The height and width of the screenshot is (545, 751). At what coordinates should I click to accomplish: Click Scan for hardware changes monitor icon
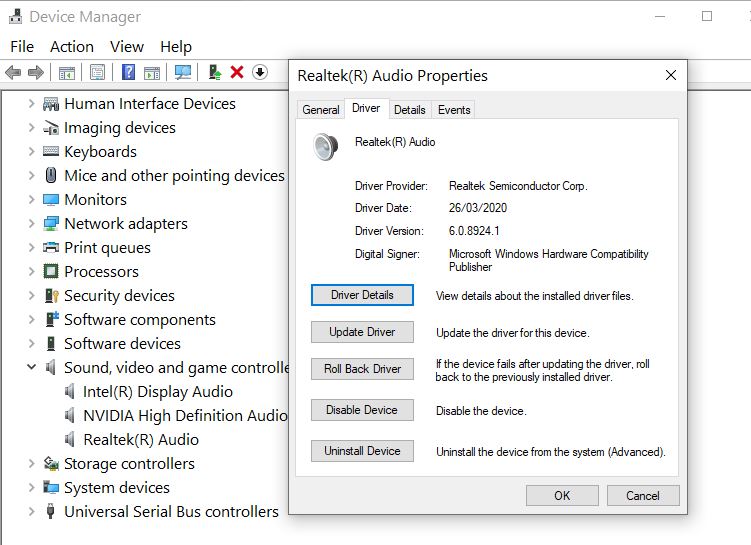coord(183,72)
